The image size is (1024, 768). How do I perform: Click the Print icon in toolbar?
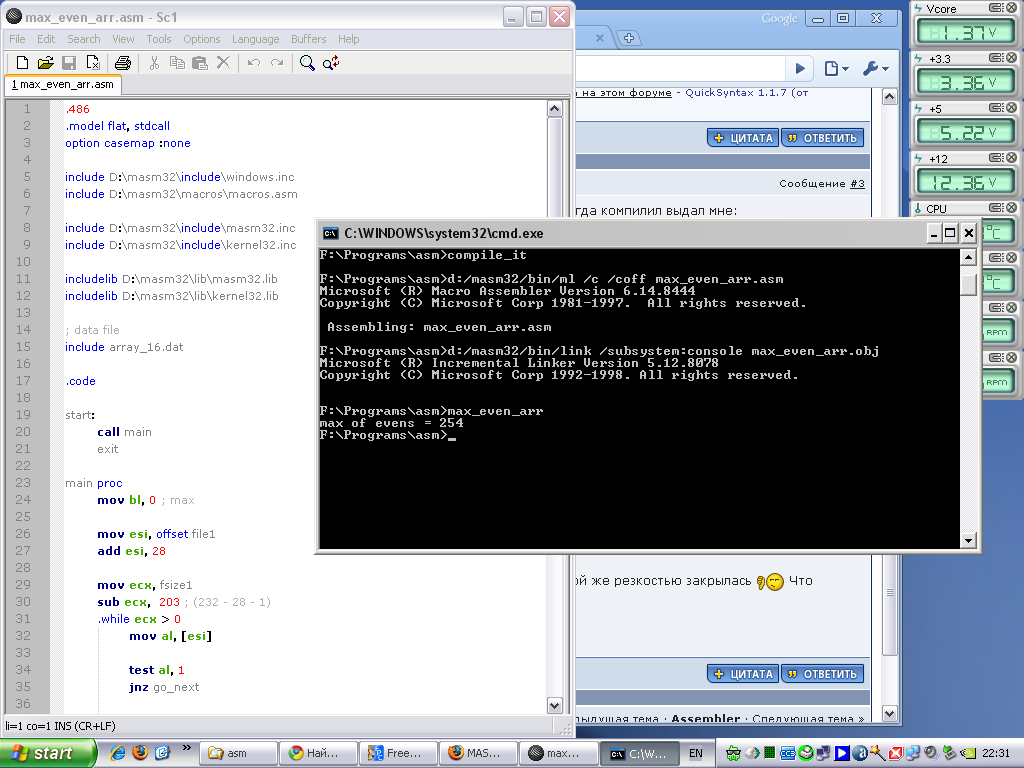122,63
